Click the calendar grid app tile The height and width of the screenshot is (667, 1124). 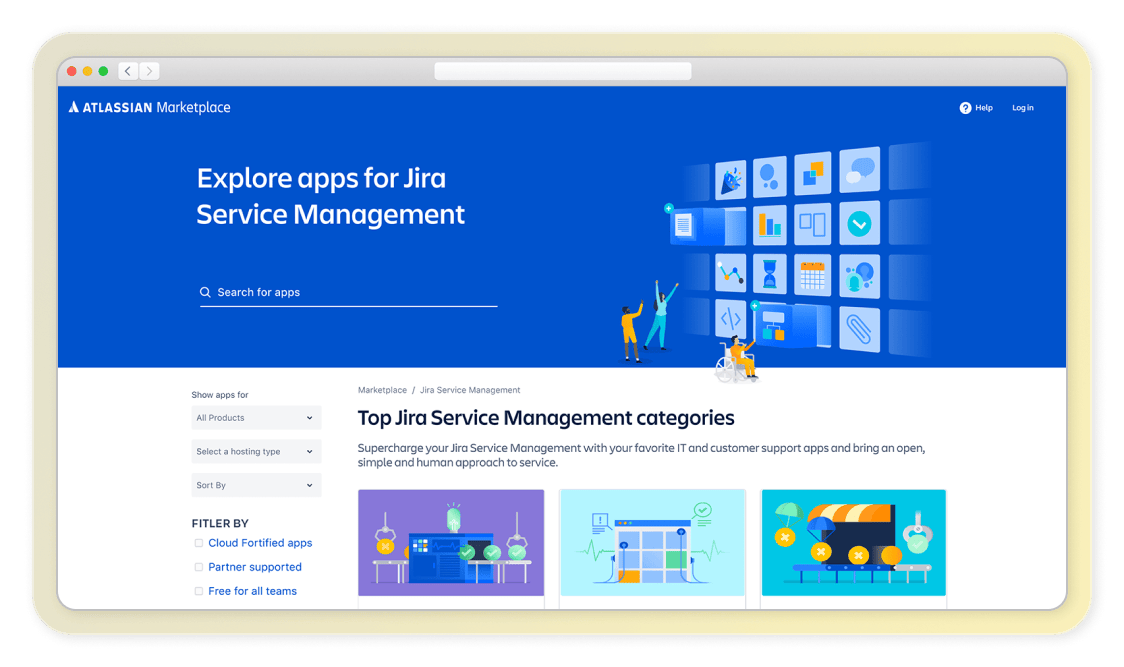[x=812, y=275]
